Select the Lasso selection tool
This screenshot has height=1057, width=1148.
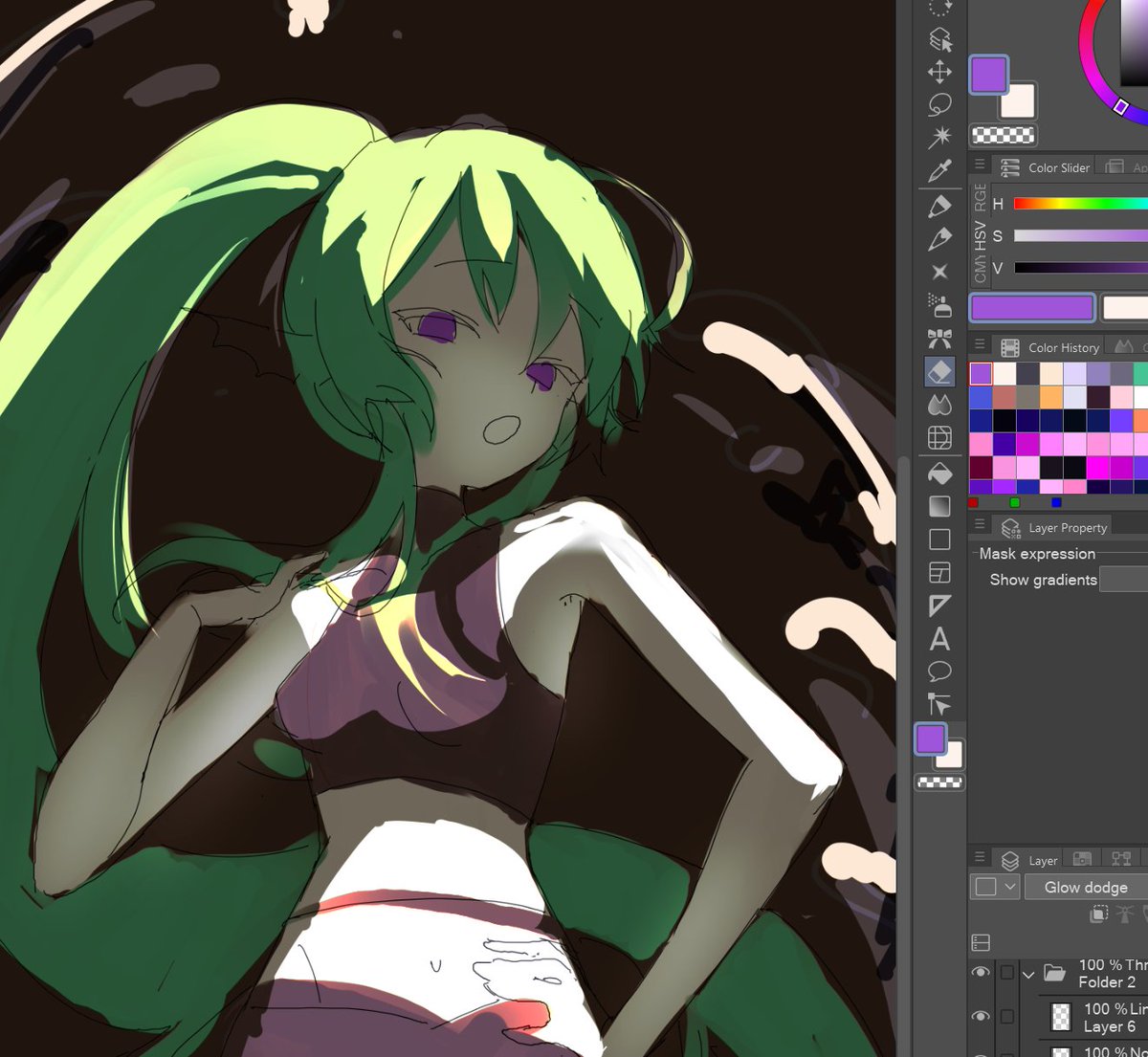click(x=940, y=104)
